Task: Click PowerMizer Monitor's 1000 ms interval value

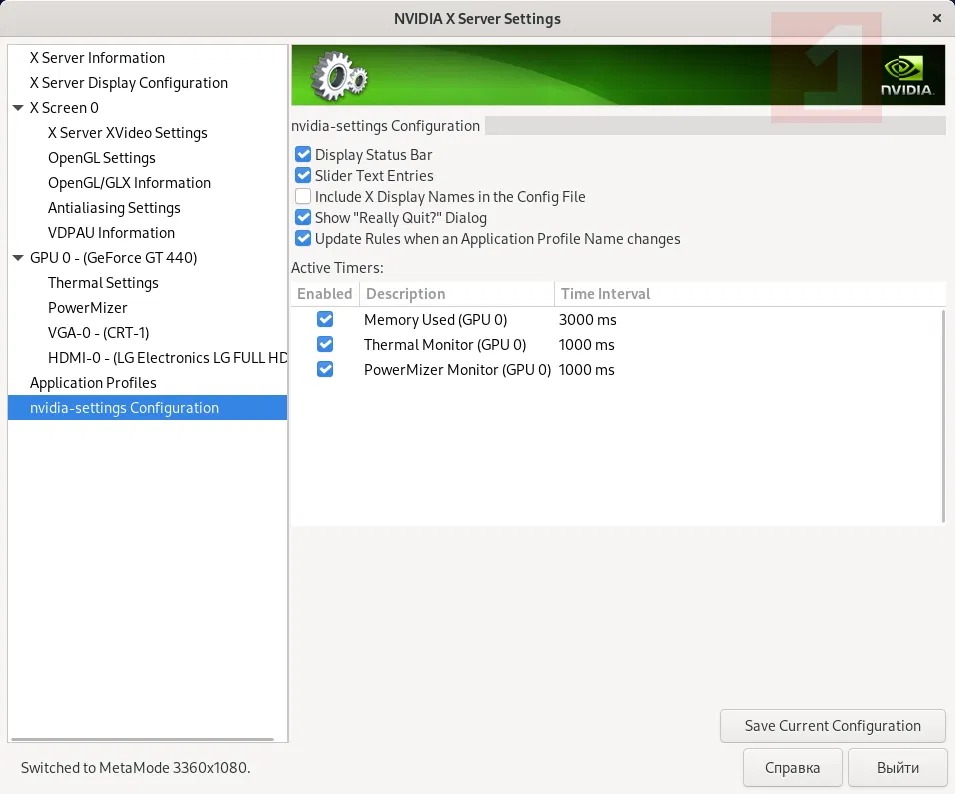Action: point(587,370)
